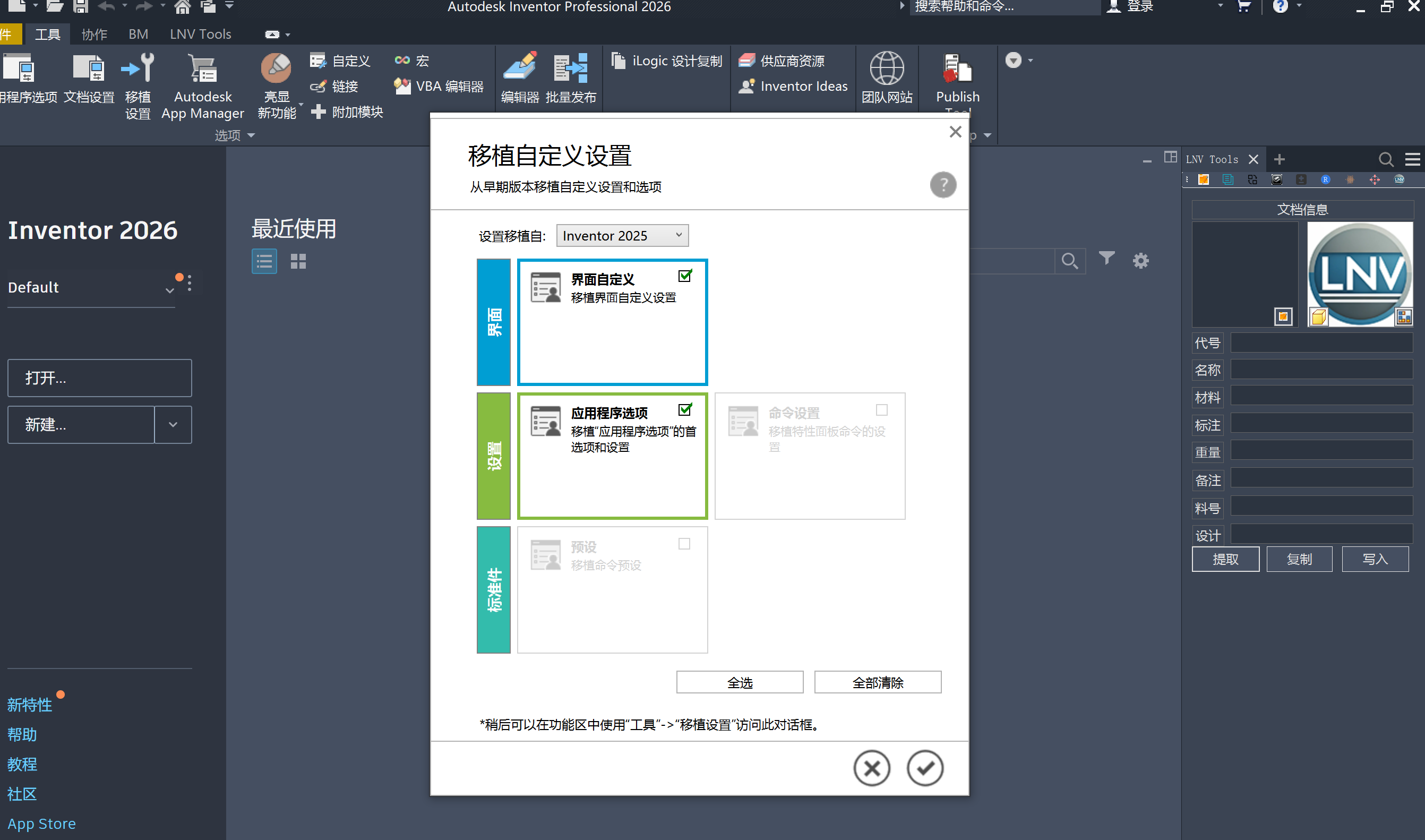Screen dimensions: 1425x840
Task: Open recent files filter funnel
Action: point(1106,259)
